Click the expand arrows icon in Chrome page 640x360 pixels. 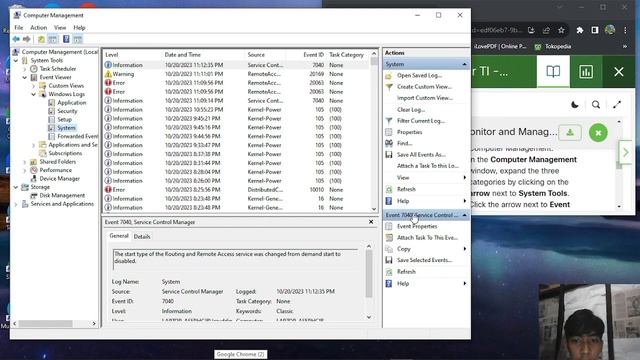pyautogui.click(x=617, y=105)
